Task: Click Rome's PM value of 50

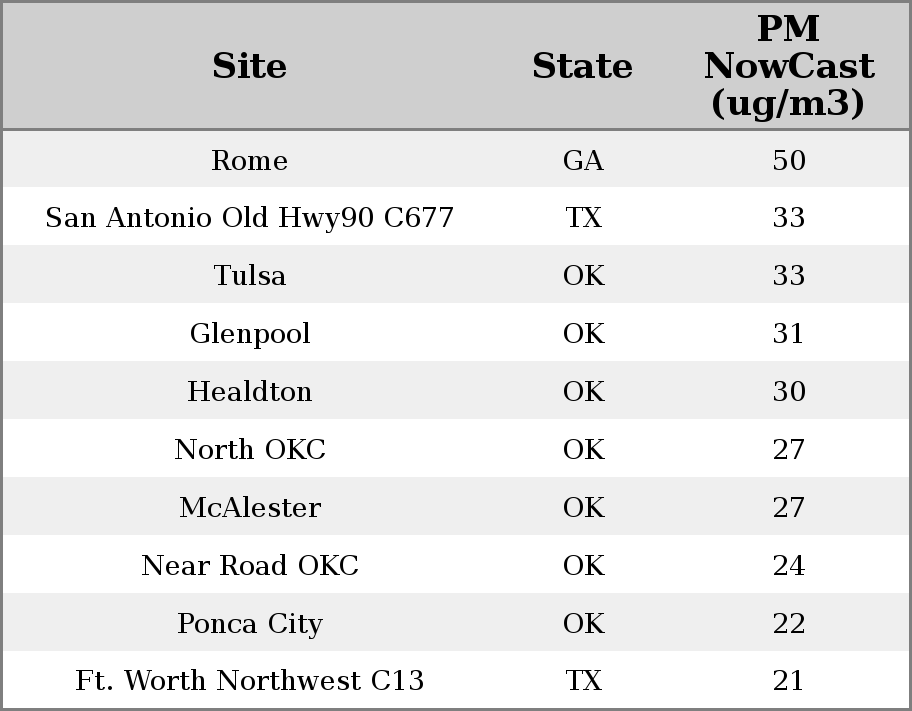Action: 789,161
